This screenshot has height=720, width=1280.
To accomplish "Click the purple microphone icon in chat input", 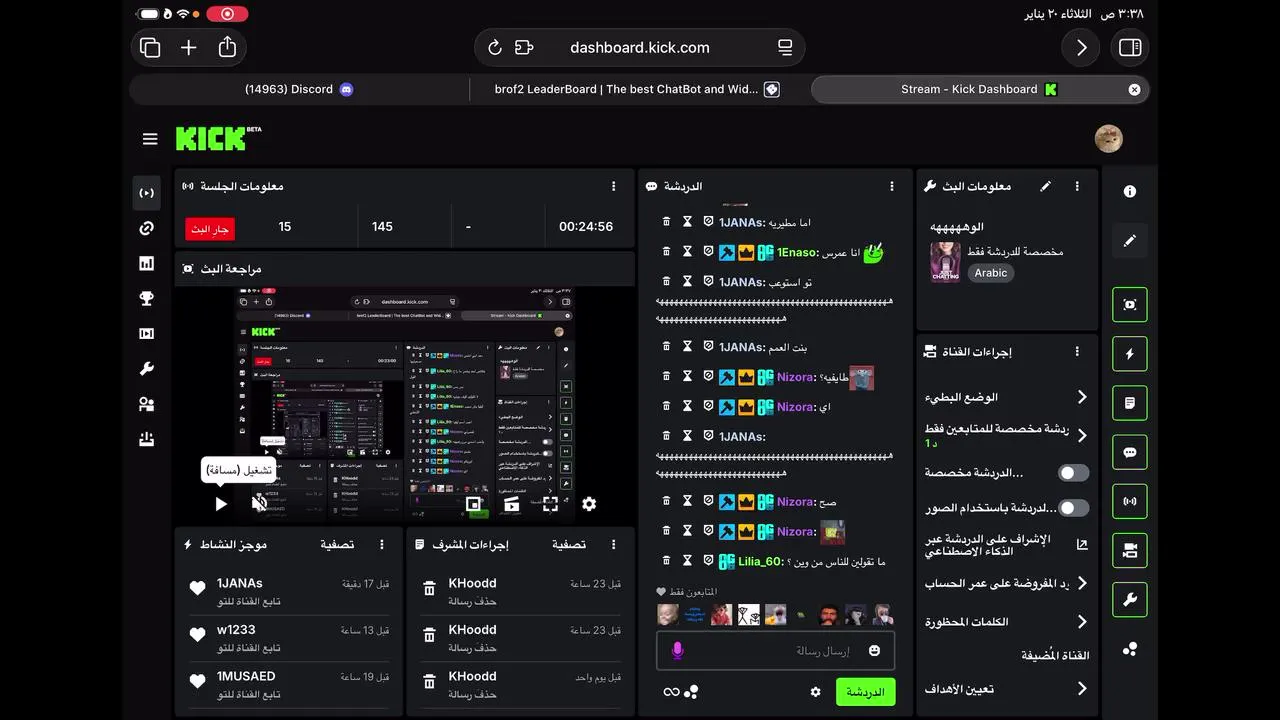I will click(677, 651).
